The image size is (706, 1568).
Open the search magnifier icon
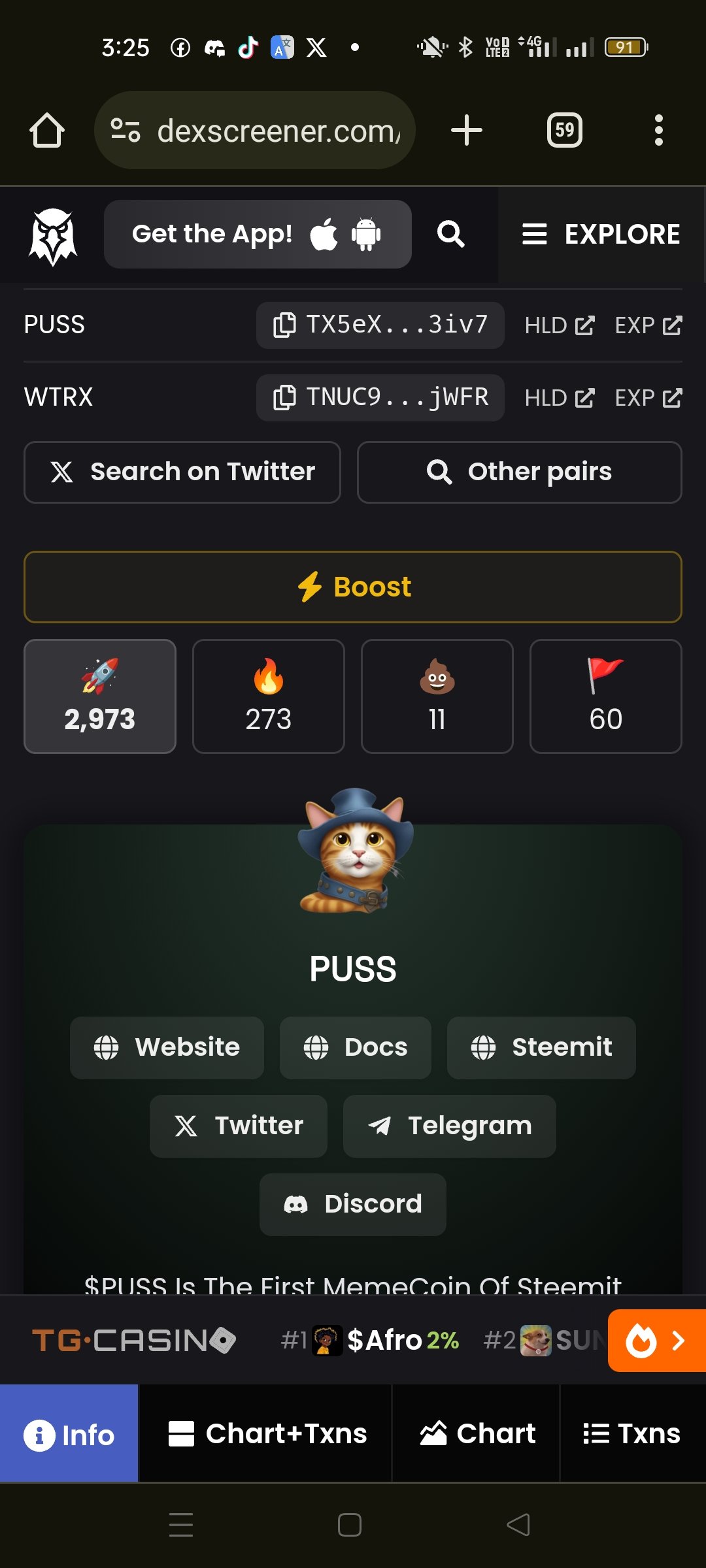[x=450, y=234]
